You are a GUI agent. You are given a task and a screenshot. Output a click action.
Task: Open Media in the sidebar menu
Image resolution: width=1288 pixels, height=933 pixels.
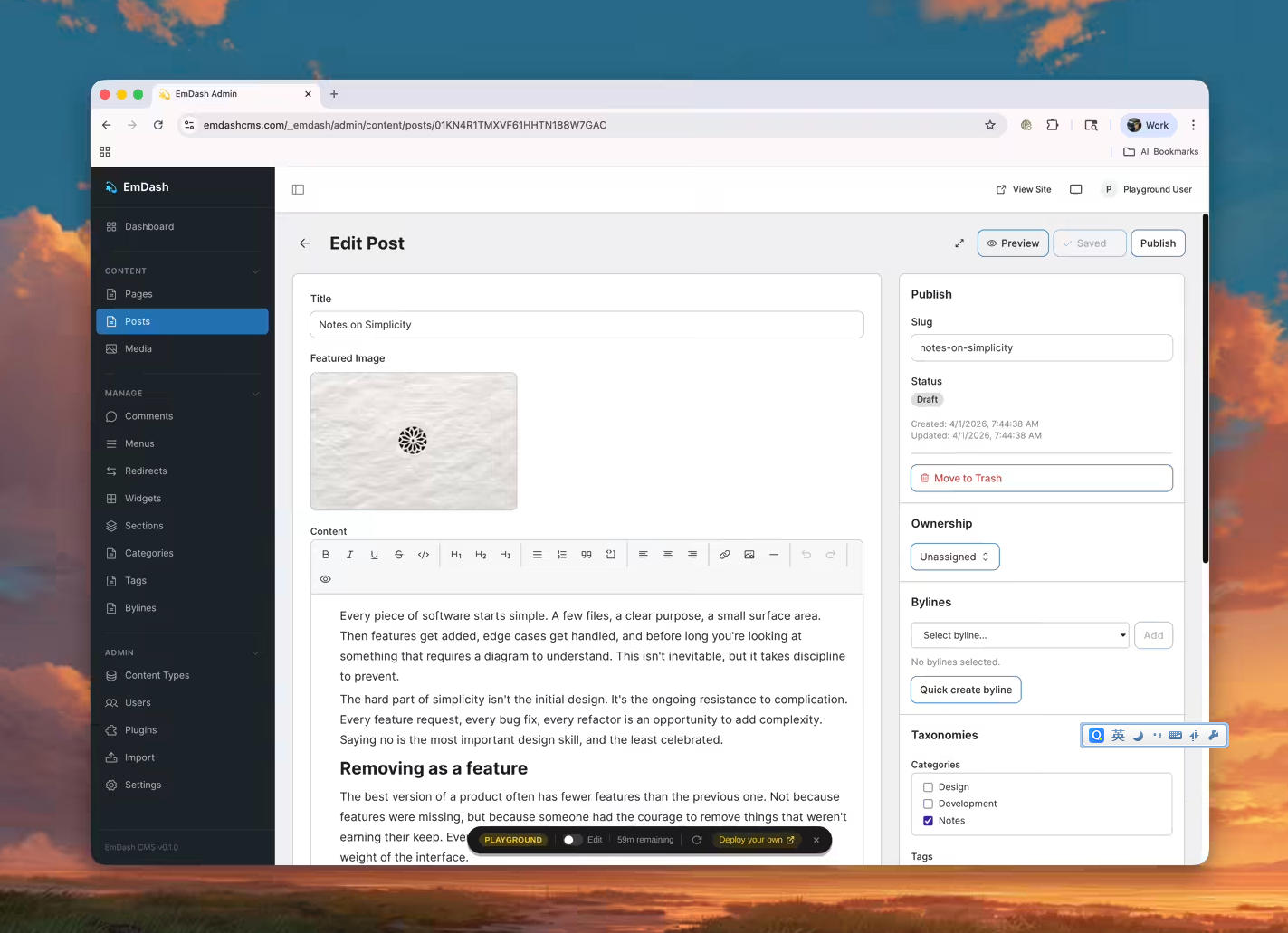(138, 348)
